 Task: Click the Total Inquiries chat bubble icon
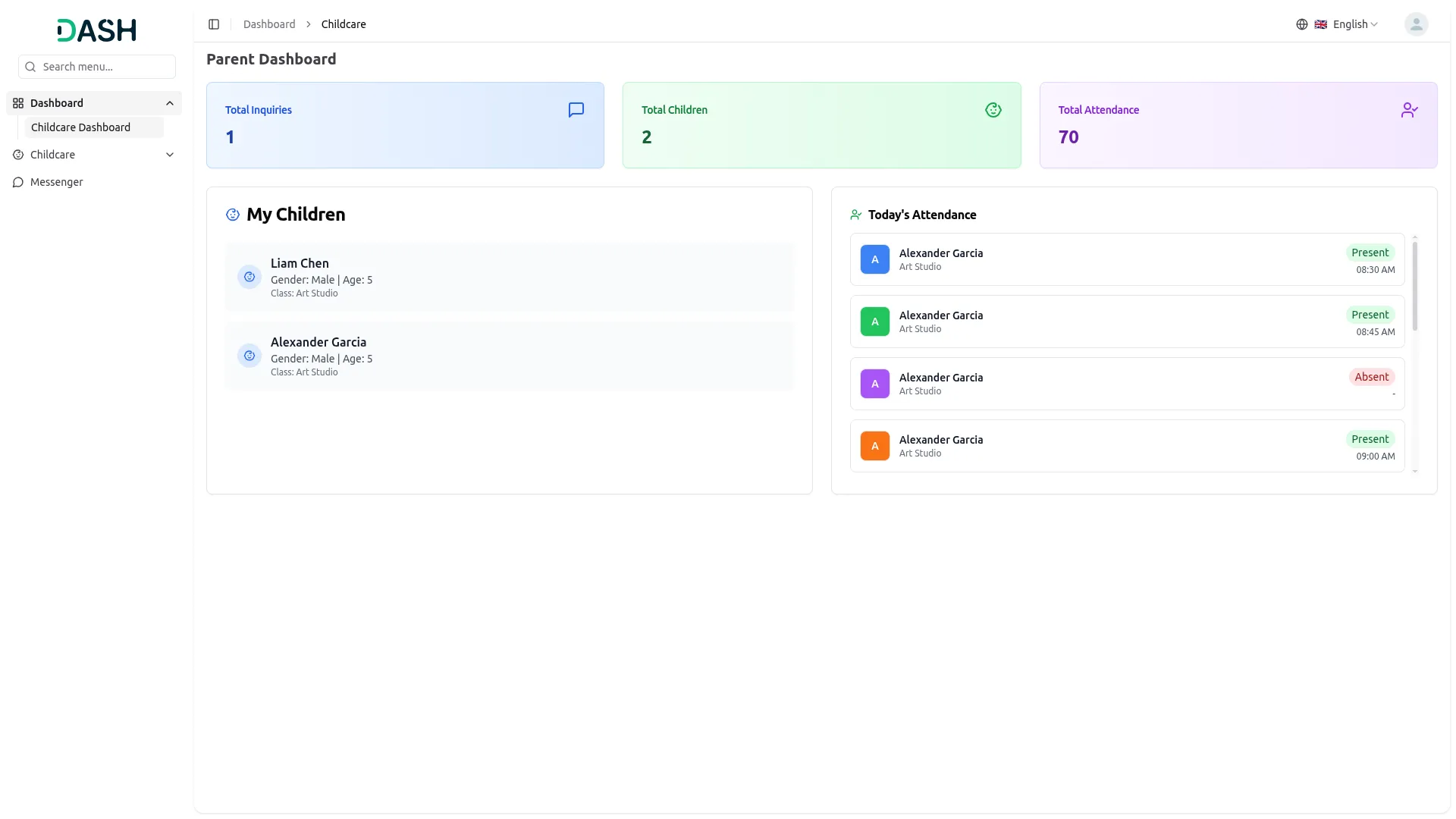pos(576,110)
